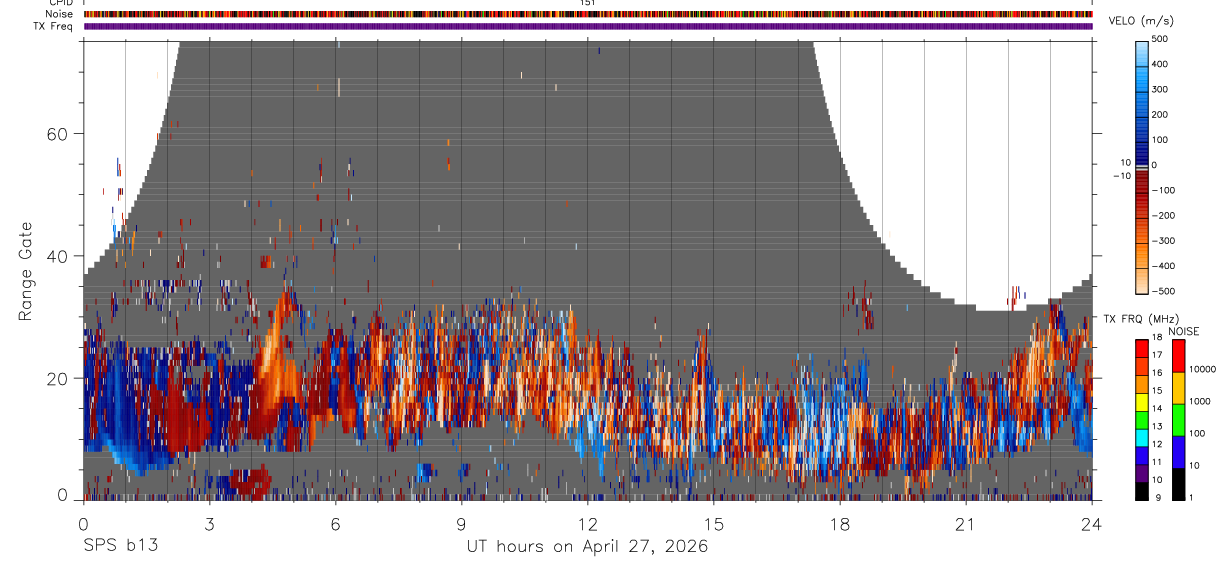Select the purple 10–11 MHz TX FRQ swatch

(x=1141, y=472)
